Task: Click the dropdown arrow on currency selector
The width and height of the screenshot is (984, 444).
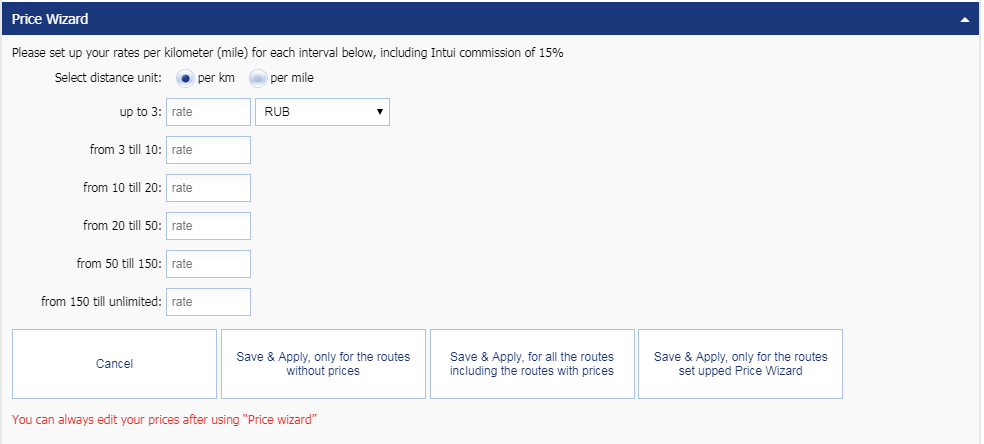Action: pyautogui.click(x=380, y=112)
